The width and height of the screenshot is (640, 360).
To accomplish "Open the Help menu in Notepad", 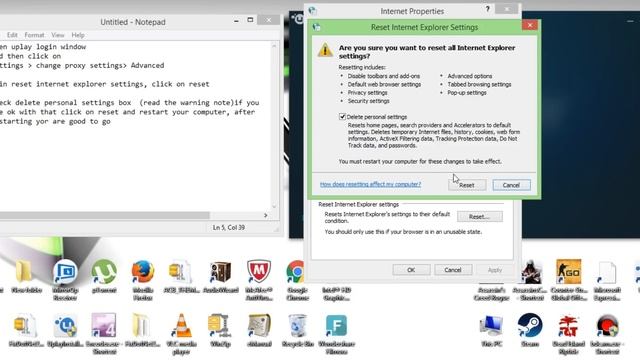I will pos(78,35).
